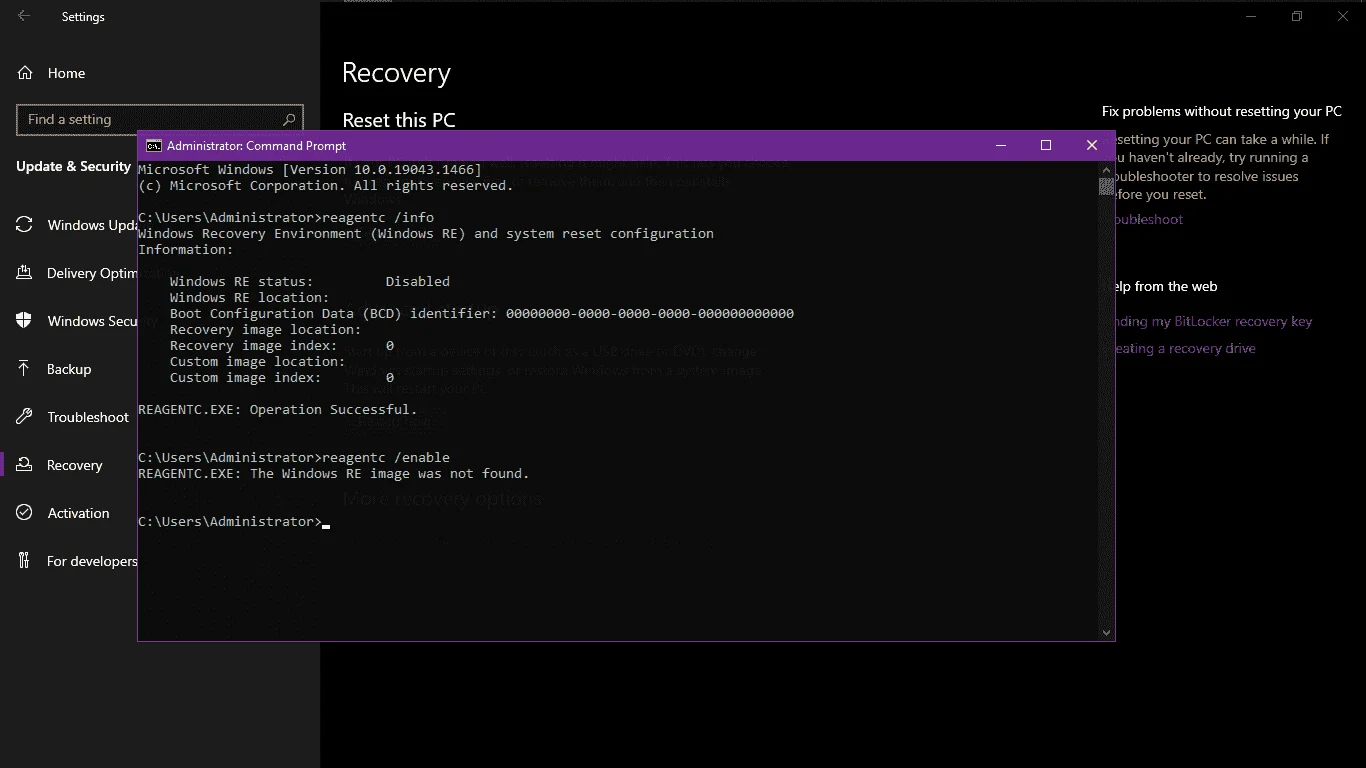Click the Backup upload arrow icon
This screenshot has height=768, width=1366.
(24, 368)
